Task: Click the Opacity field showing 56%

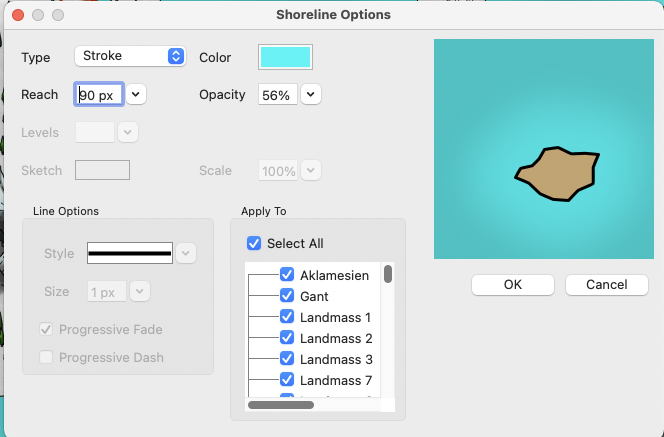Action: (x=276, y=95)
